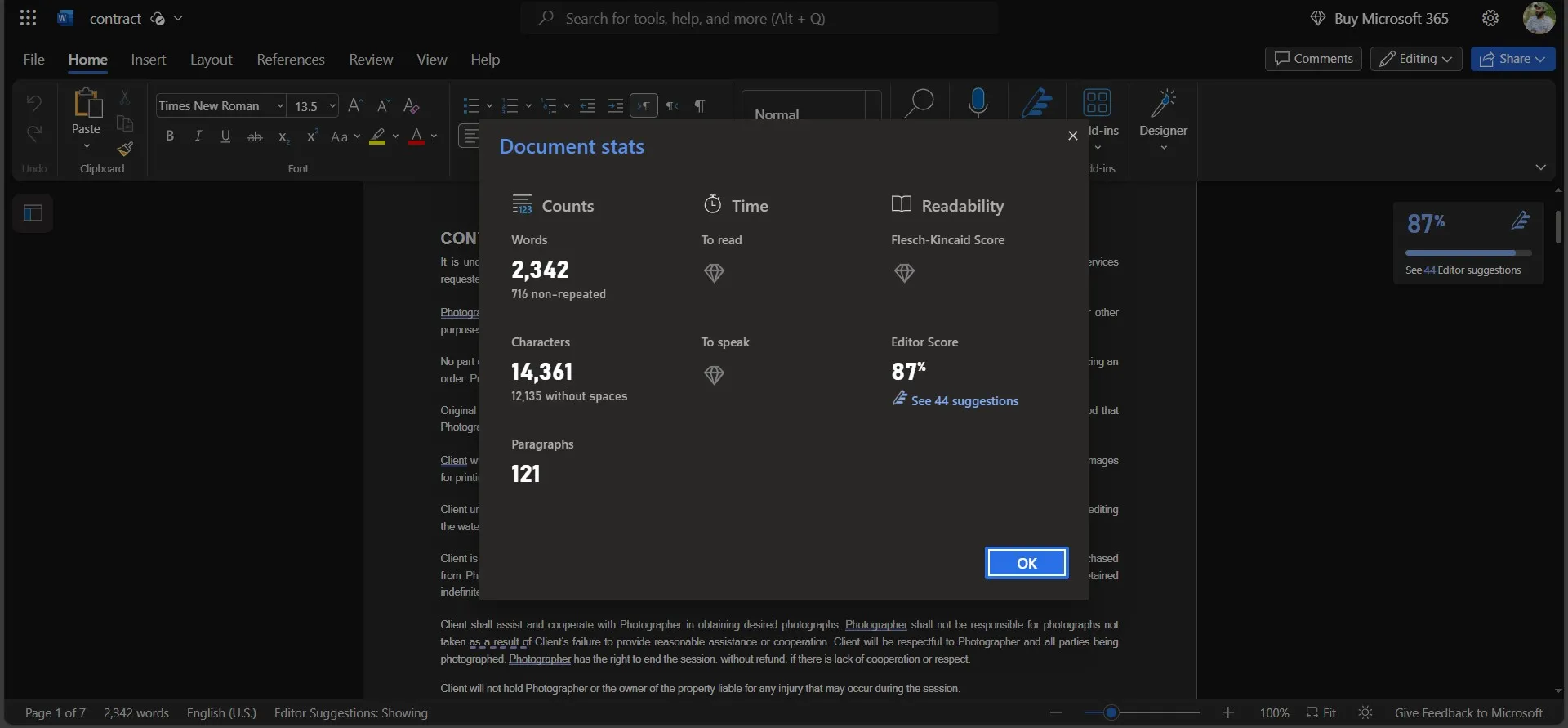Screen dimensions: 1568x728
Task: Increase indent of paragraph
Action: click(616, 106)
